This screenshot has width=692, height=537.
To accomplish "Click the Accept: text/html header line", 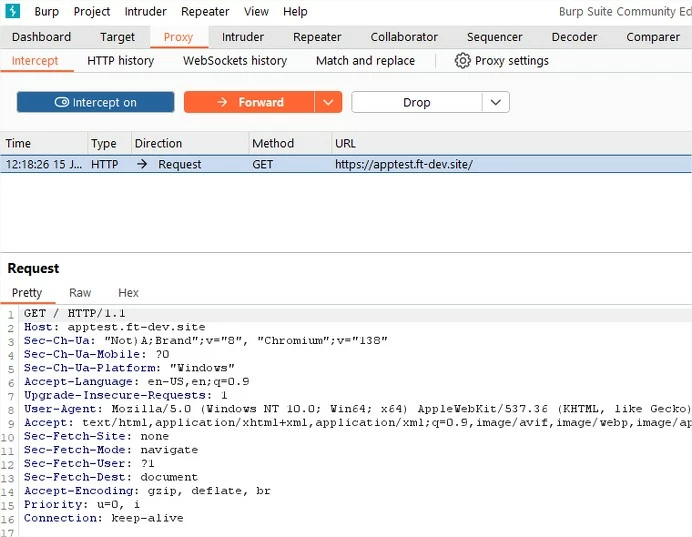I will tap(357, 423).
